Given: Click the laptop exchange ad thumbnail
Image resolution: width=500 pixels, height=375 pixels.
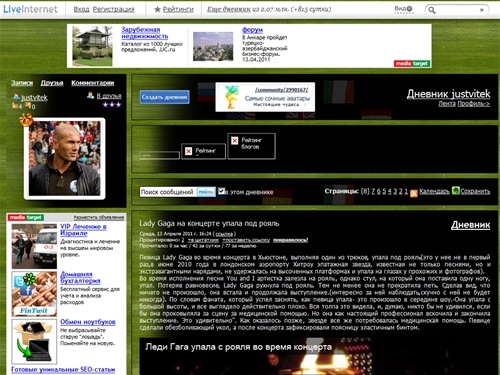Looking at the screenshot, I should pyautogui.click(x=34, y=342).
